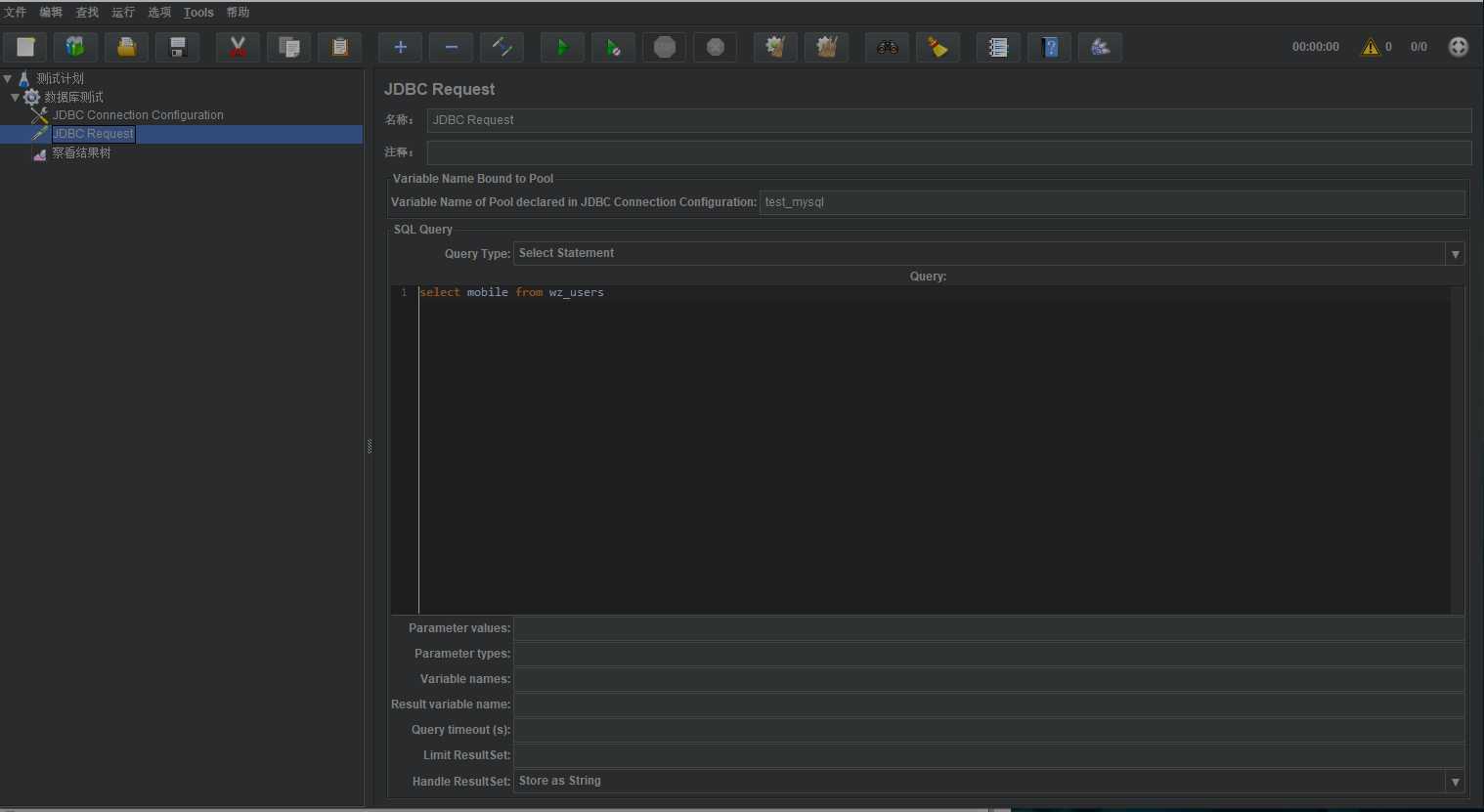Expand all nodes plus icon
This screenshot has width=1484, height=812.
click(x=400, y=47)
